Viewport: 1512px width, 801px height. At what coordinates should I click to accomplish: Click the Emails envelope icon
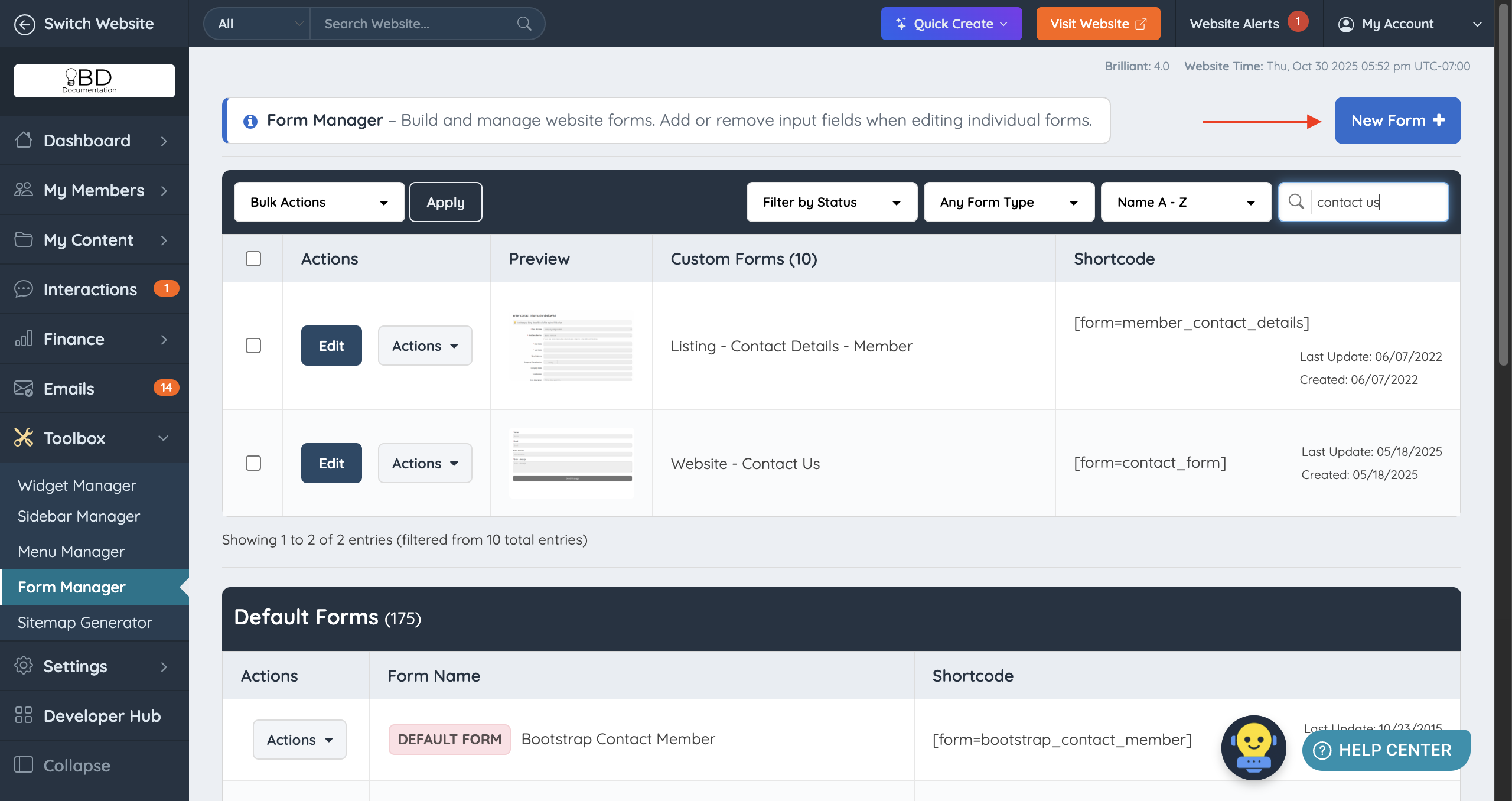point(24,388)
